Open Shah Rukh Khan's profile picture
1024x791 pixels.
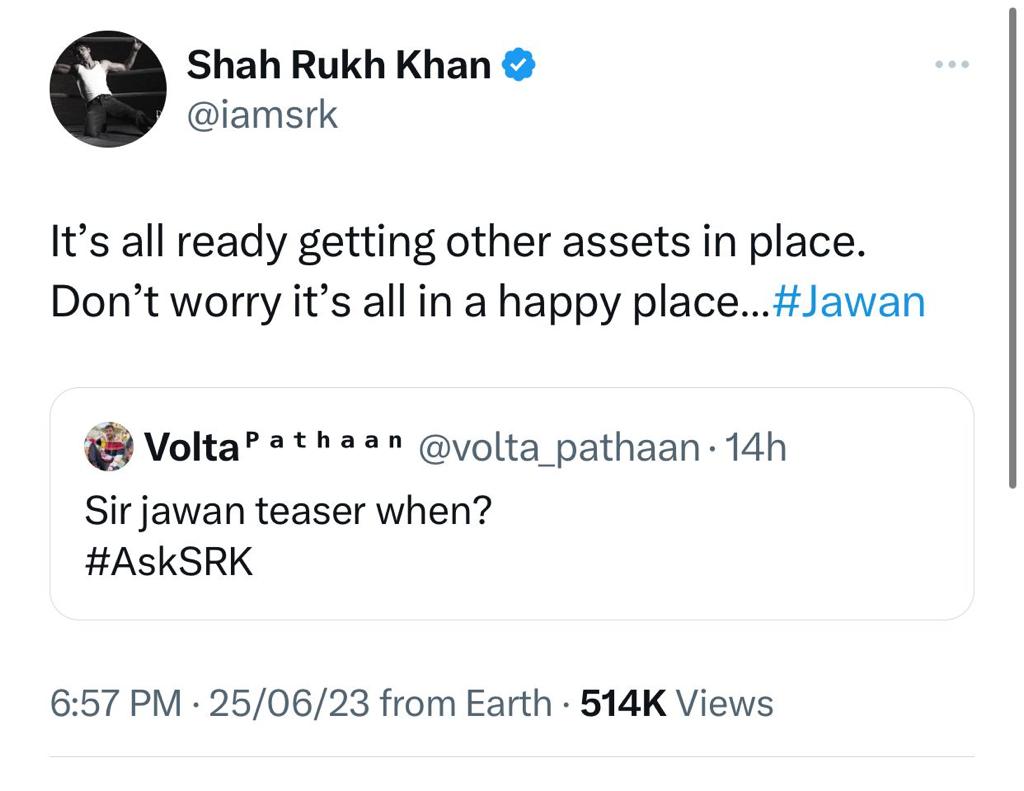[108, 89]
